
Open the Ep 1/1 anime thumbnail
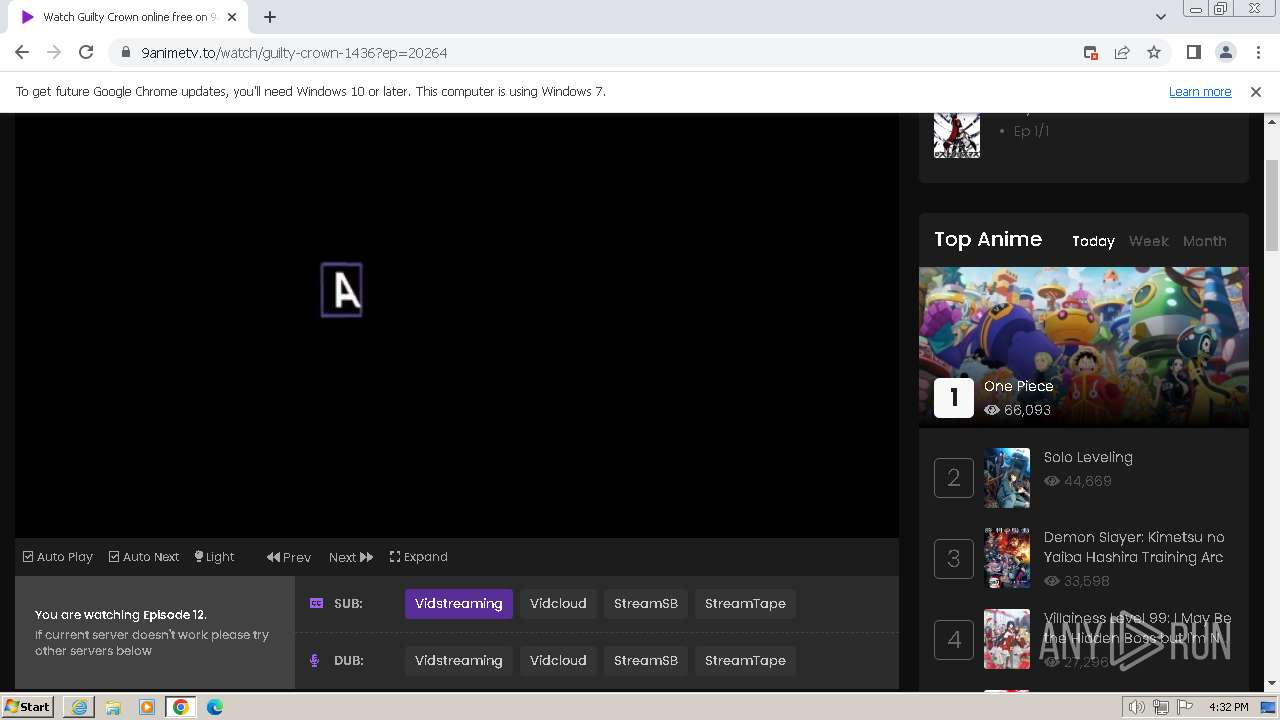[957, 135]
